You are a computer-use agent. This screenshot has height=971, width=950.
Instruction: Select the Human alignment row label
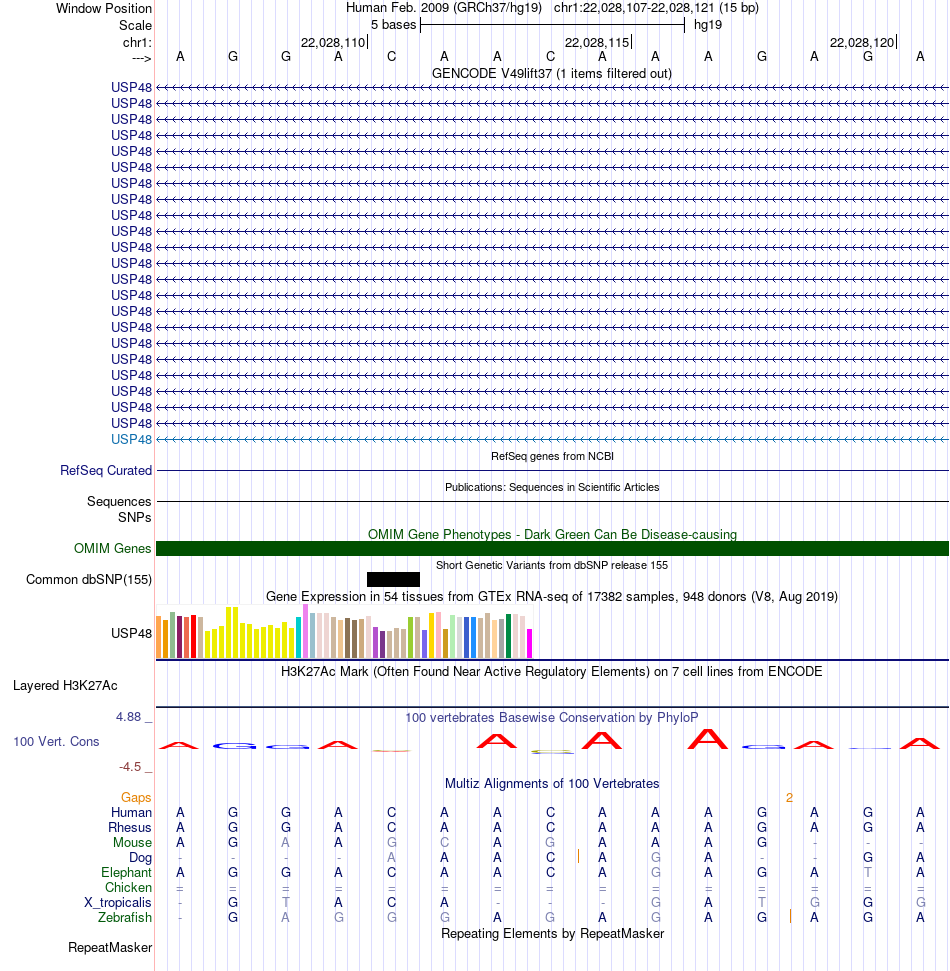tap(131, 812)
